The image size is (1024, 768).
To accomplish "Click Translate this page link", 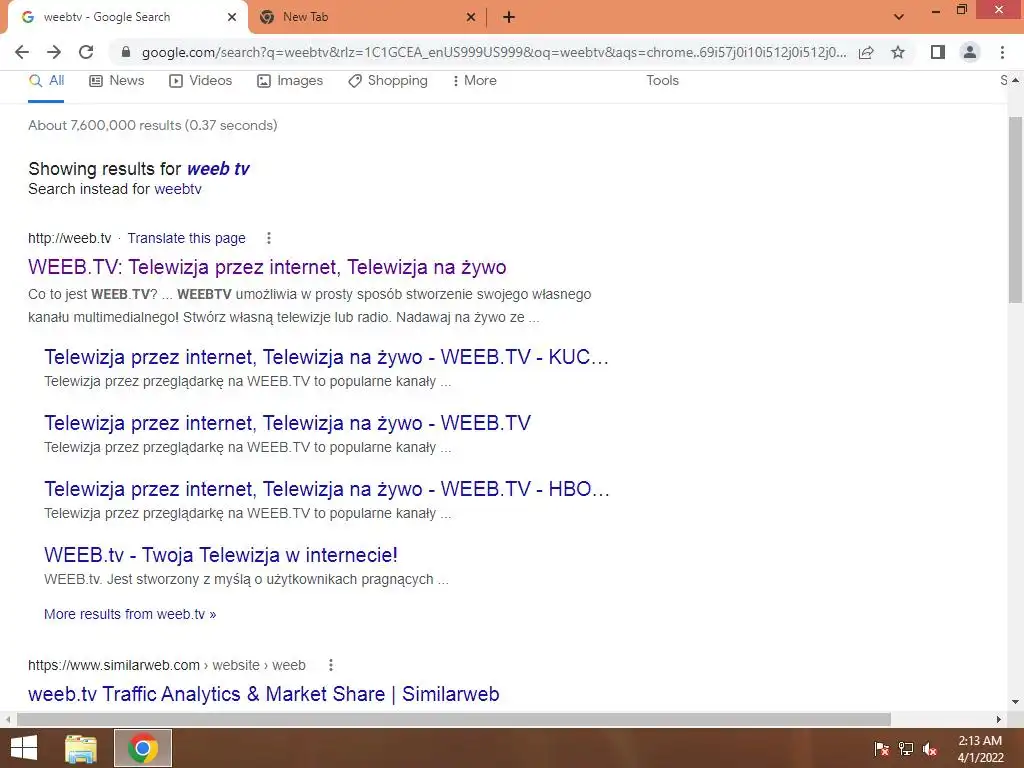I will point(186,238).
